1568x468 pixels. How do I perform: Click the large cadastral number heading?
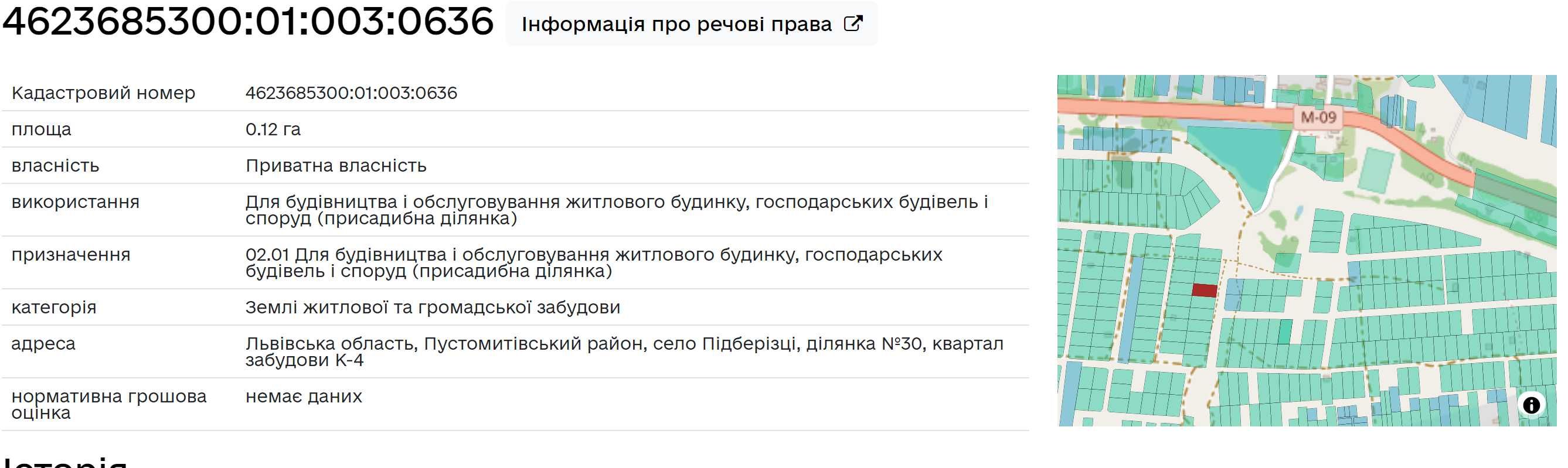pos(248,21)
